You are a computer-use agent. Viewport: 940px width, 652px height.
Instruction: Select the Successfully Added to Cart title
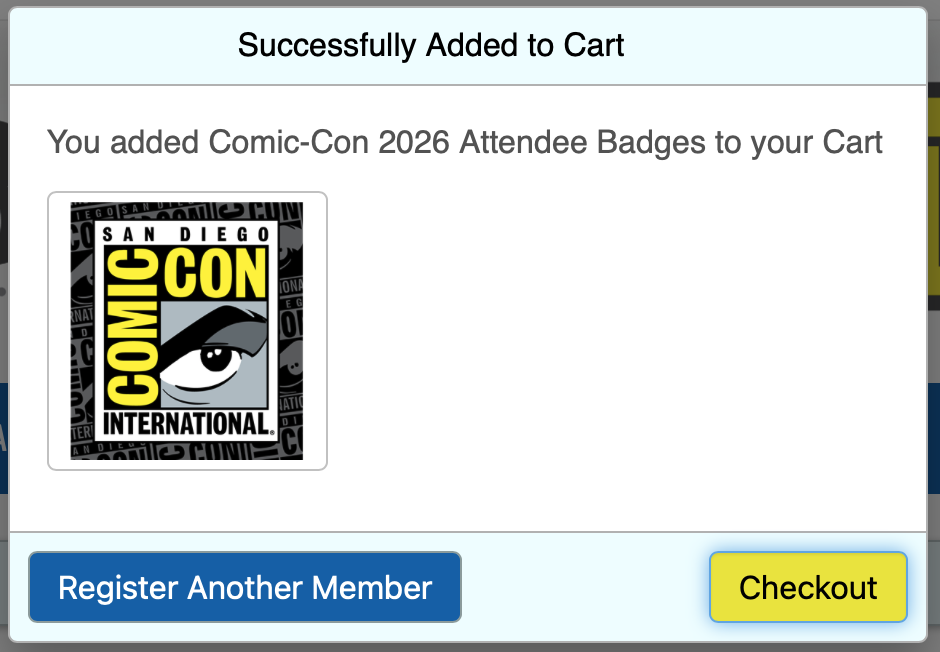pos(431,45)
